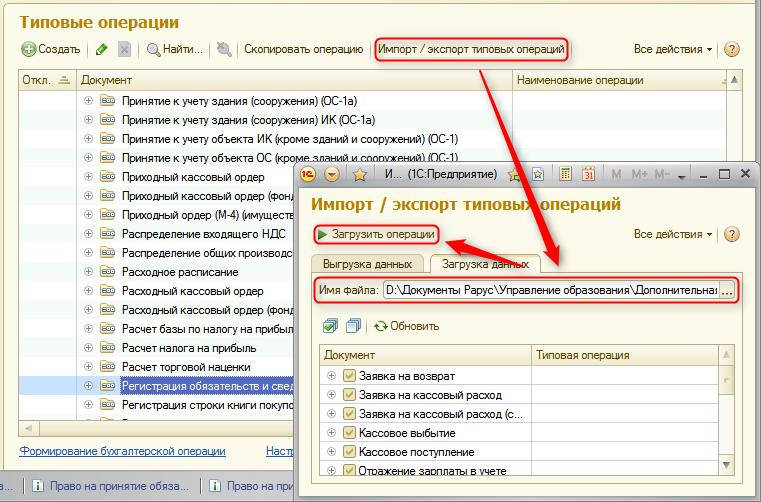
Task: Click the favorites star icon beside И...
Action: coord(360,174)
